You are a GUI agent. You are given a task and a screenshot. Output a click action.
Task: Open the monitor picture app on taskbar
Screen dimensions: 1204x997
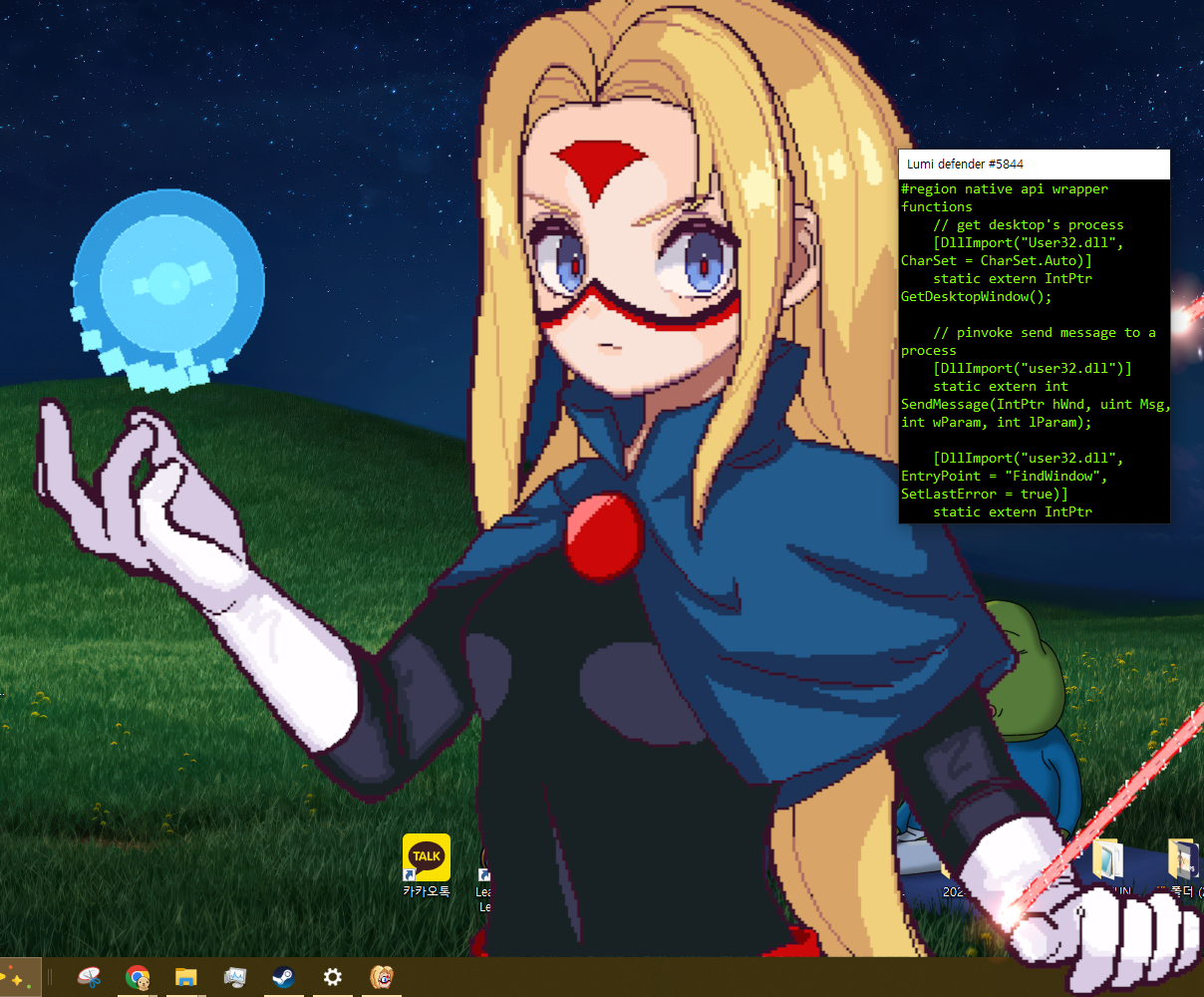pos(234,978)
